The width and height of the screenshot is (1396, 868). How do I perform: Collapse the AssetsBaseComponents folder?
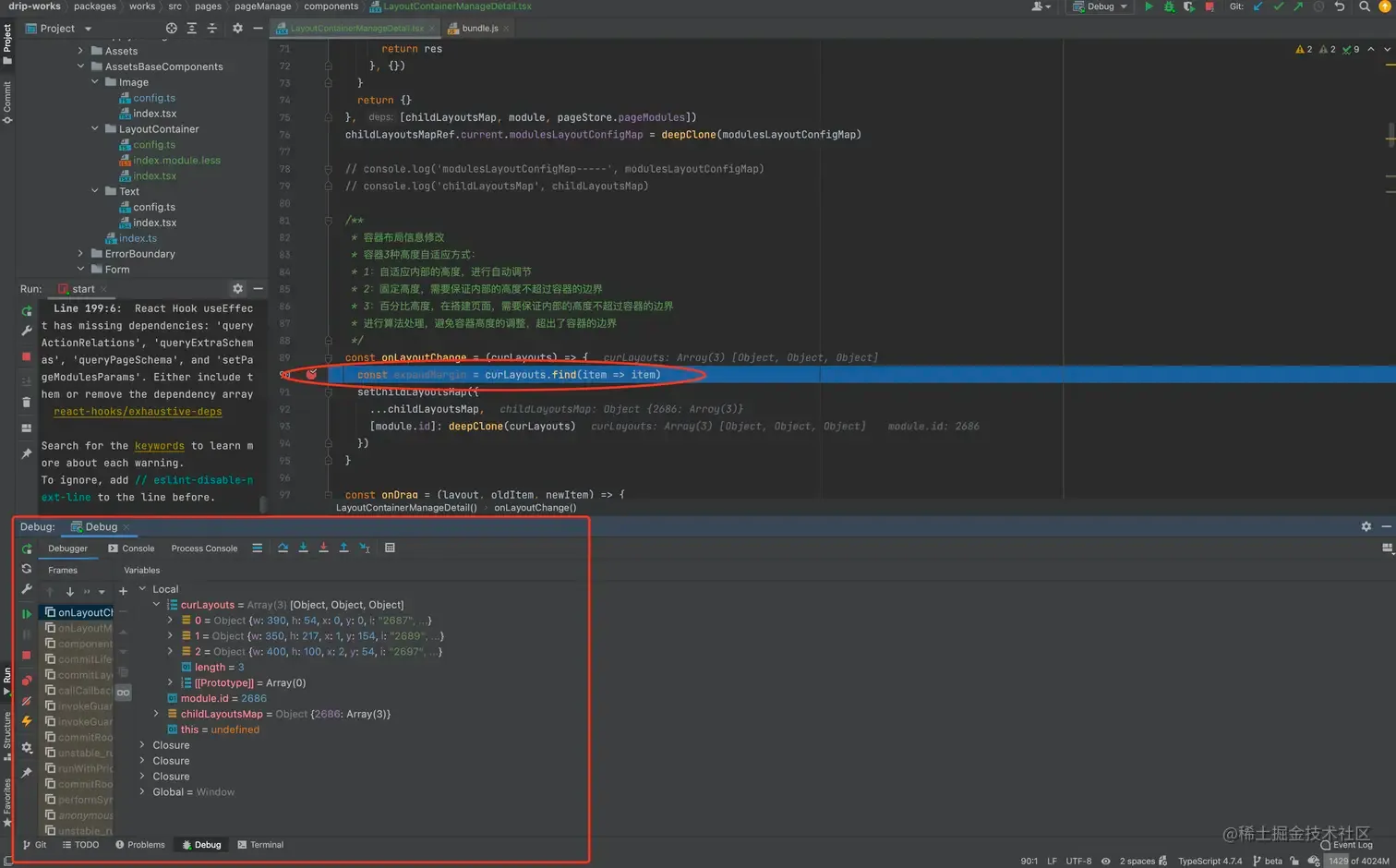point(80,66)
